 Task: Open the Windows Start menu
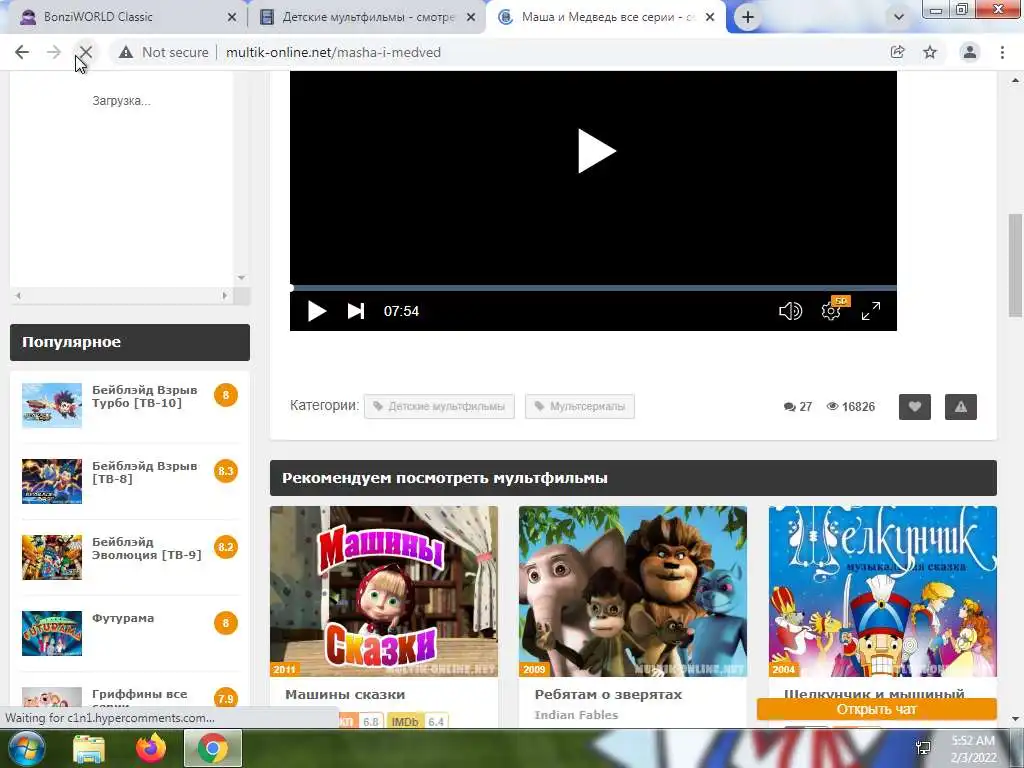point(25,748)
